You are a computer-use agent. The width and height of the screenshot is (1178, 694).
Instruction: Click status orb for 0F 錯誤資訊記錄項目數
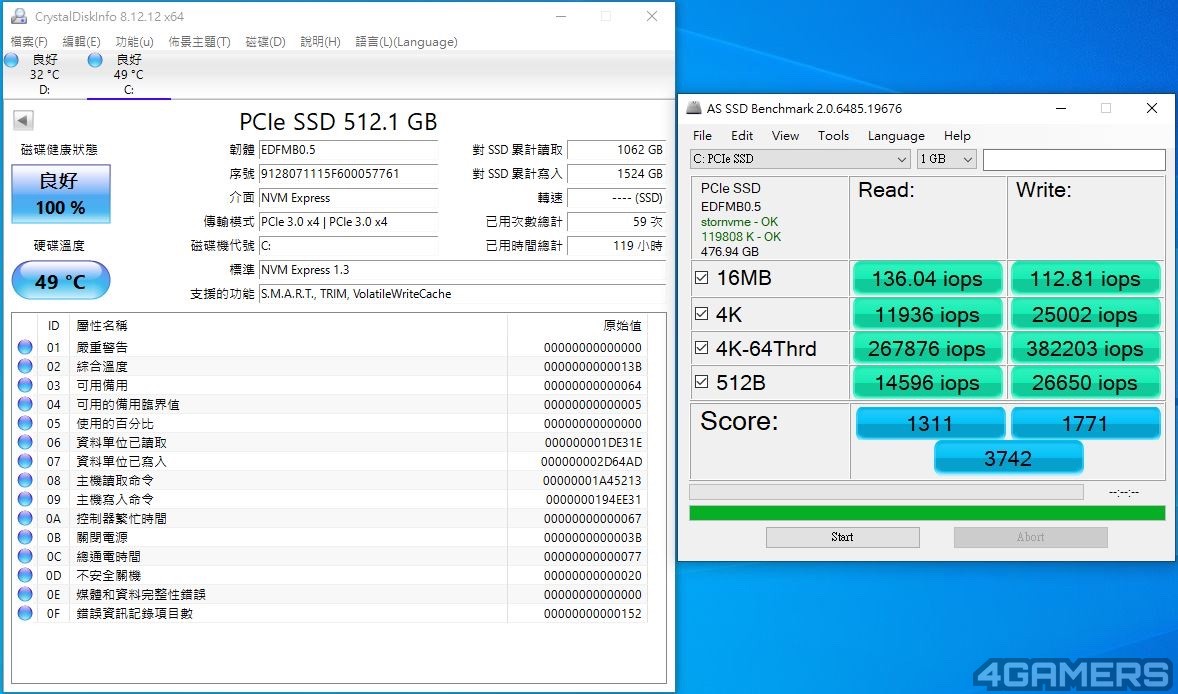coord(25,613)
